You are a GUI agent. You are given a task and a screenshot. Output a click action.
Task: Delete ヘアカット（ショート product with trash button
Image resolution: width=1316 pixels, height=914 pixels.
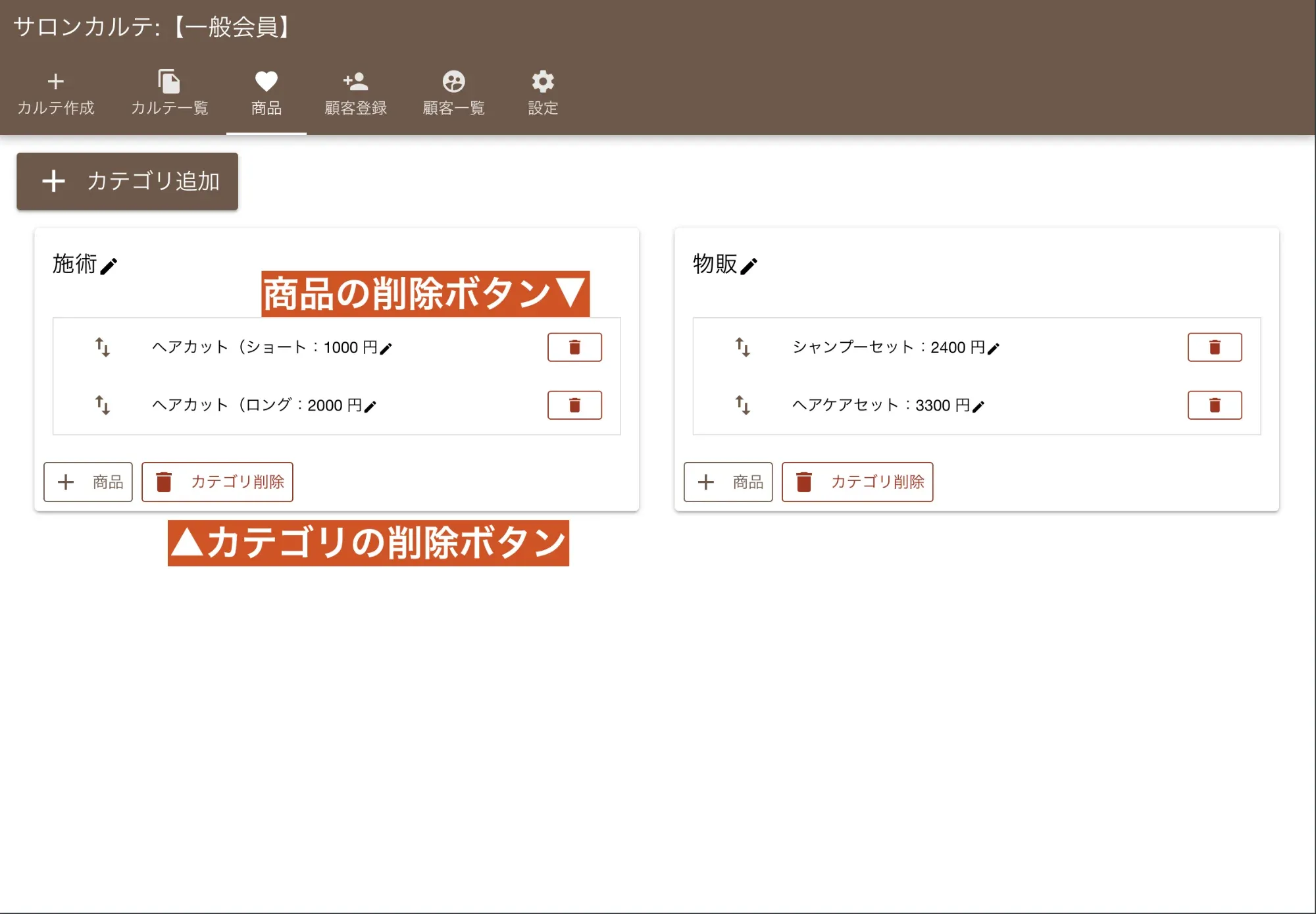(x=574, y=347)
